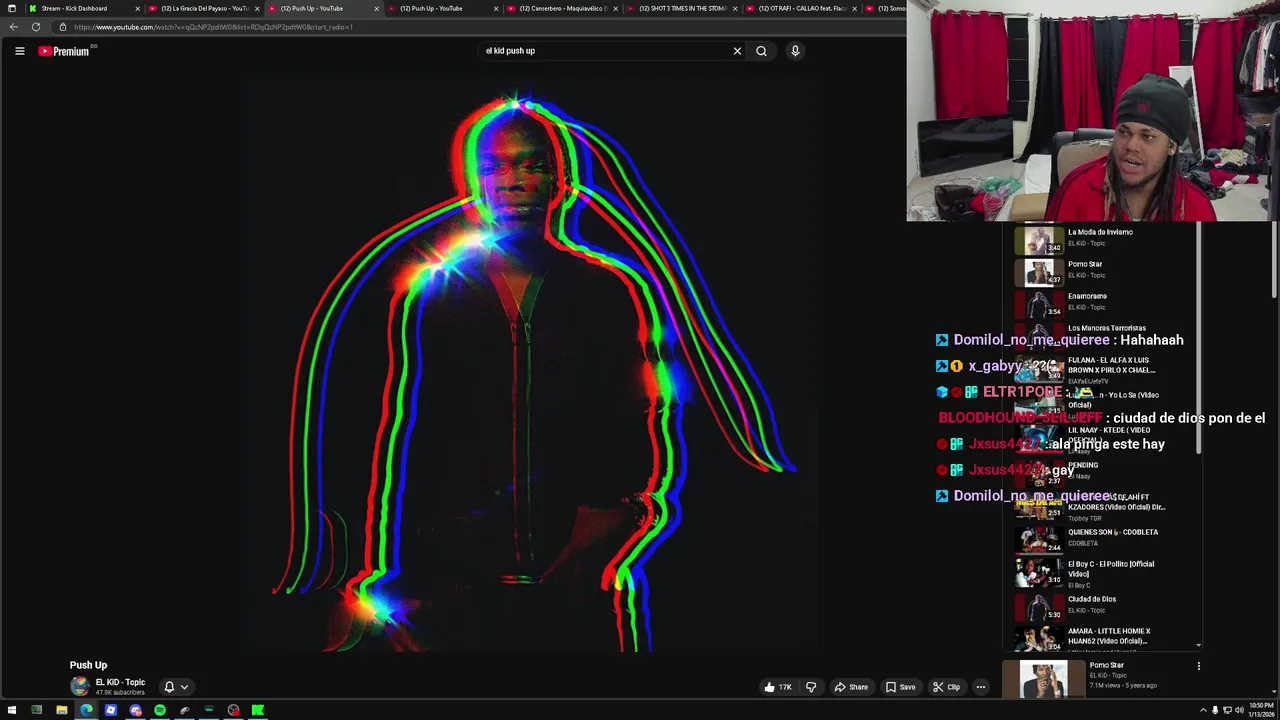This screenshot has width=1280, height=720.
Task: Open volume control in system tray
Action: coord(1239,710)
